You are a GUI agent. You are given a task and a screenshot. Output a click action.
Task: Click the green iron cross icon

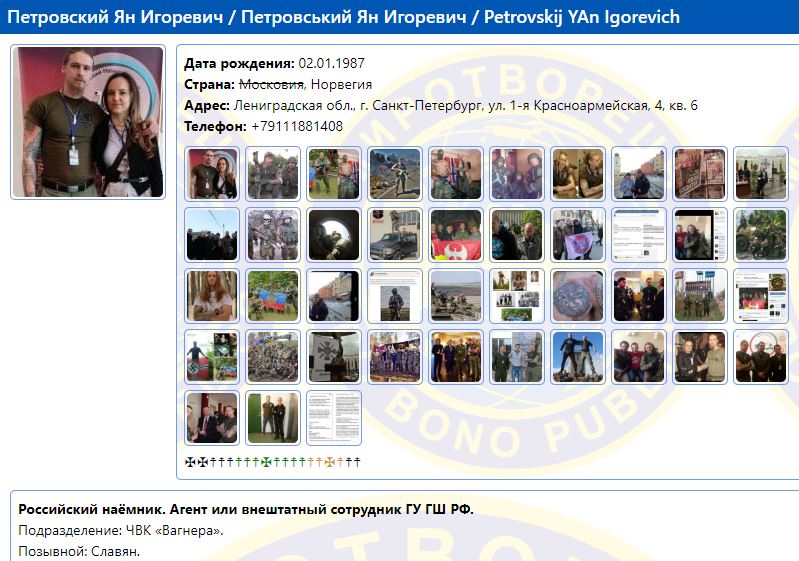[266, 462]
